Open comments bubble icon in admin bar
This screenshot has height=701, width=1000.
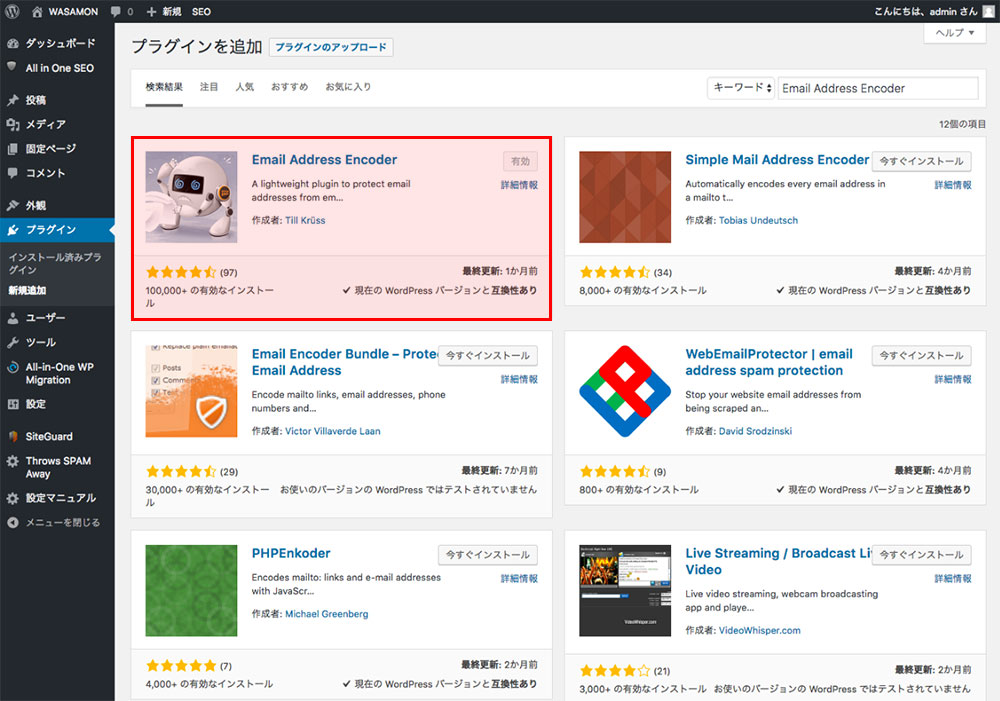[x=115, y=11]
